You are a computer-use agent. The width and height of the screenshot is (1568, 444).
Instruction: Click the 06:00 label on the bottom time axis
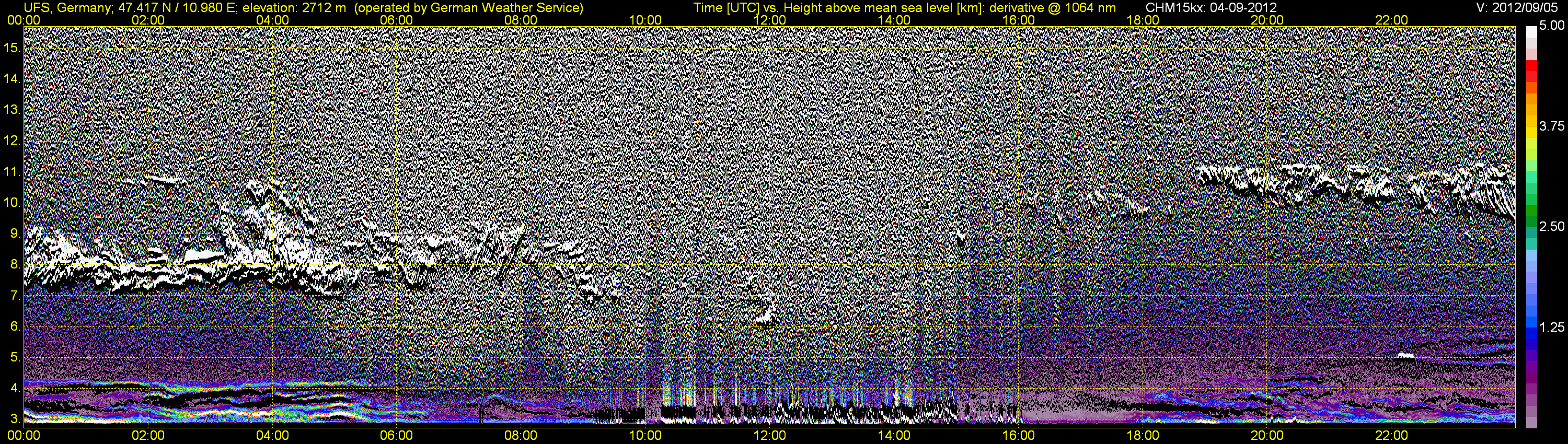[396, 436]
